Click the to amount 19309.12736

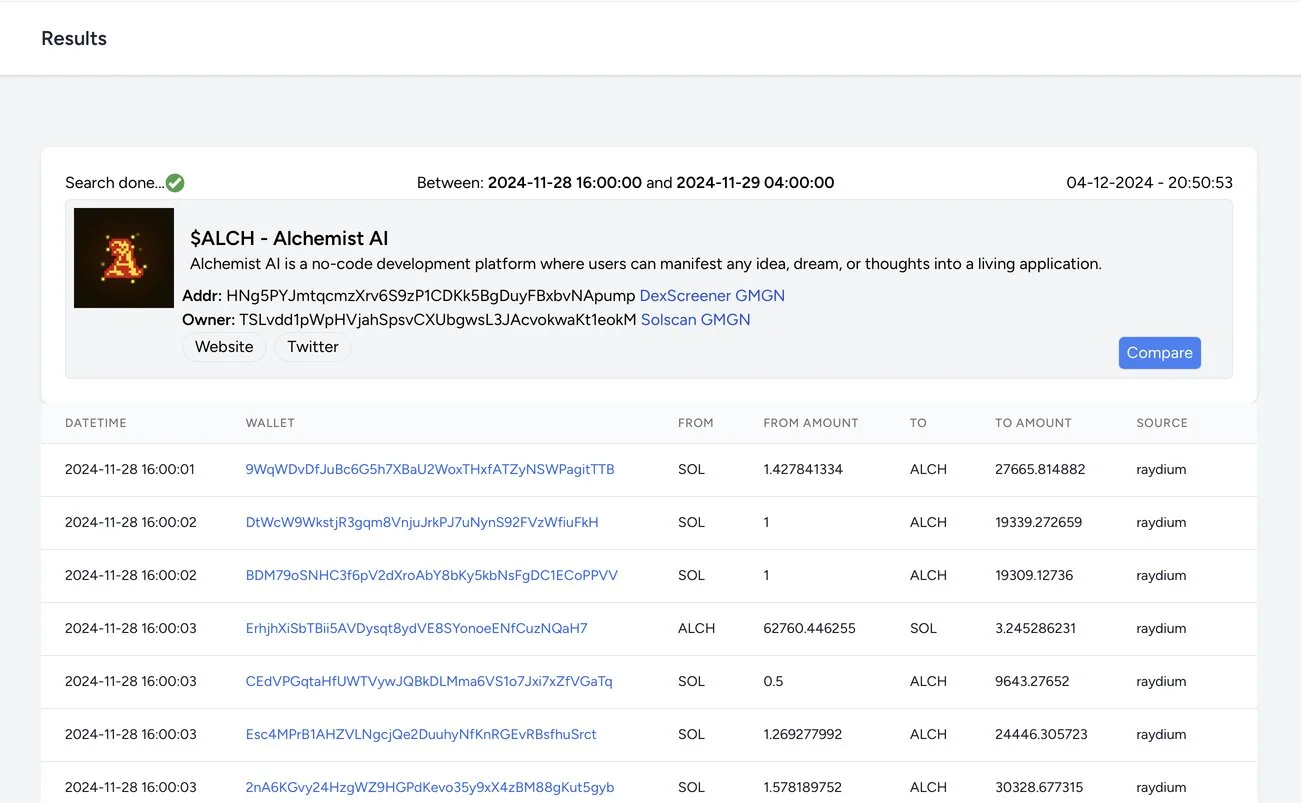(x=1034, y=575)
